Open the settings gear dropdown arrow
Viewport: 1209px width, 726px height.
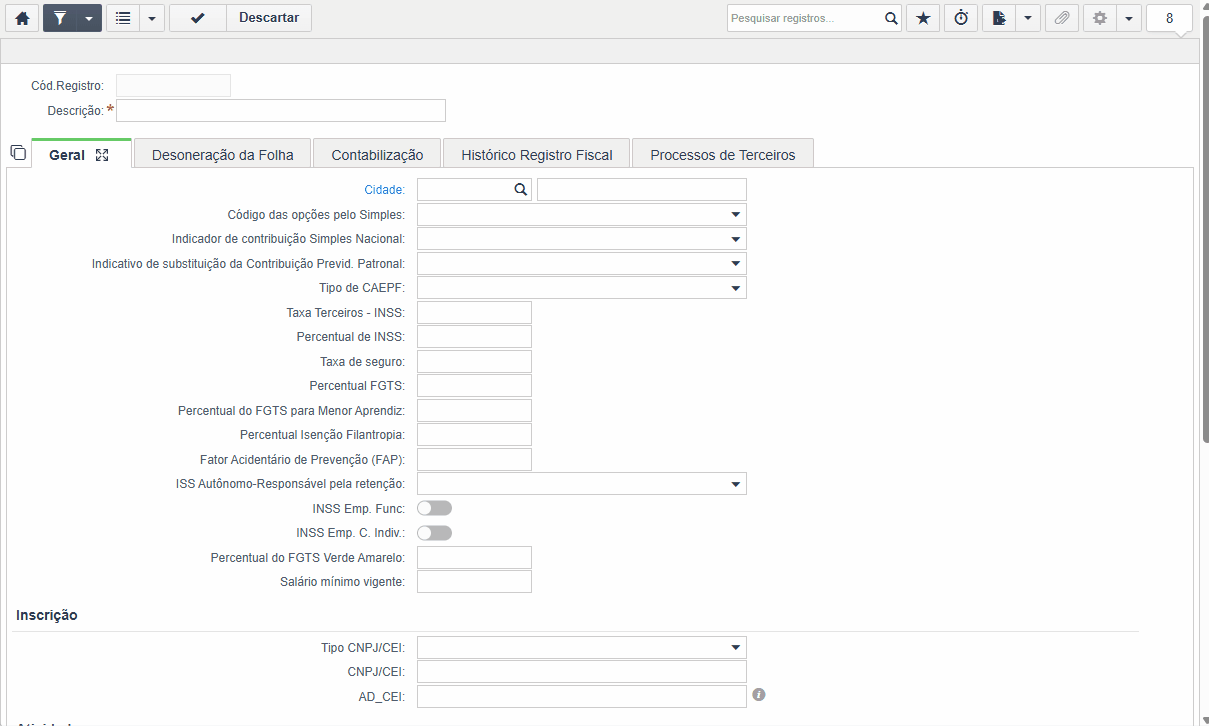pyautogui.click(x=1129, y=18)
